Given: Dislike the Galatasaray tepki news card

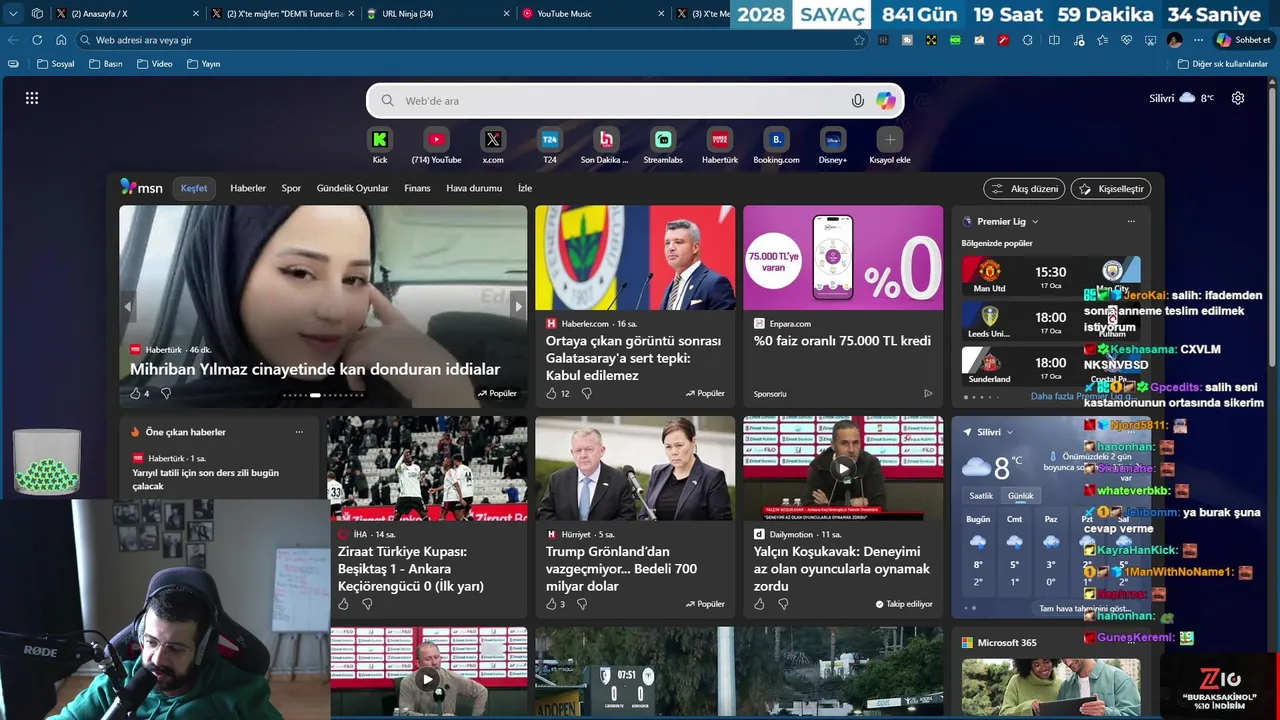Looking at the screenshot, I should coord(587,393).
